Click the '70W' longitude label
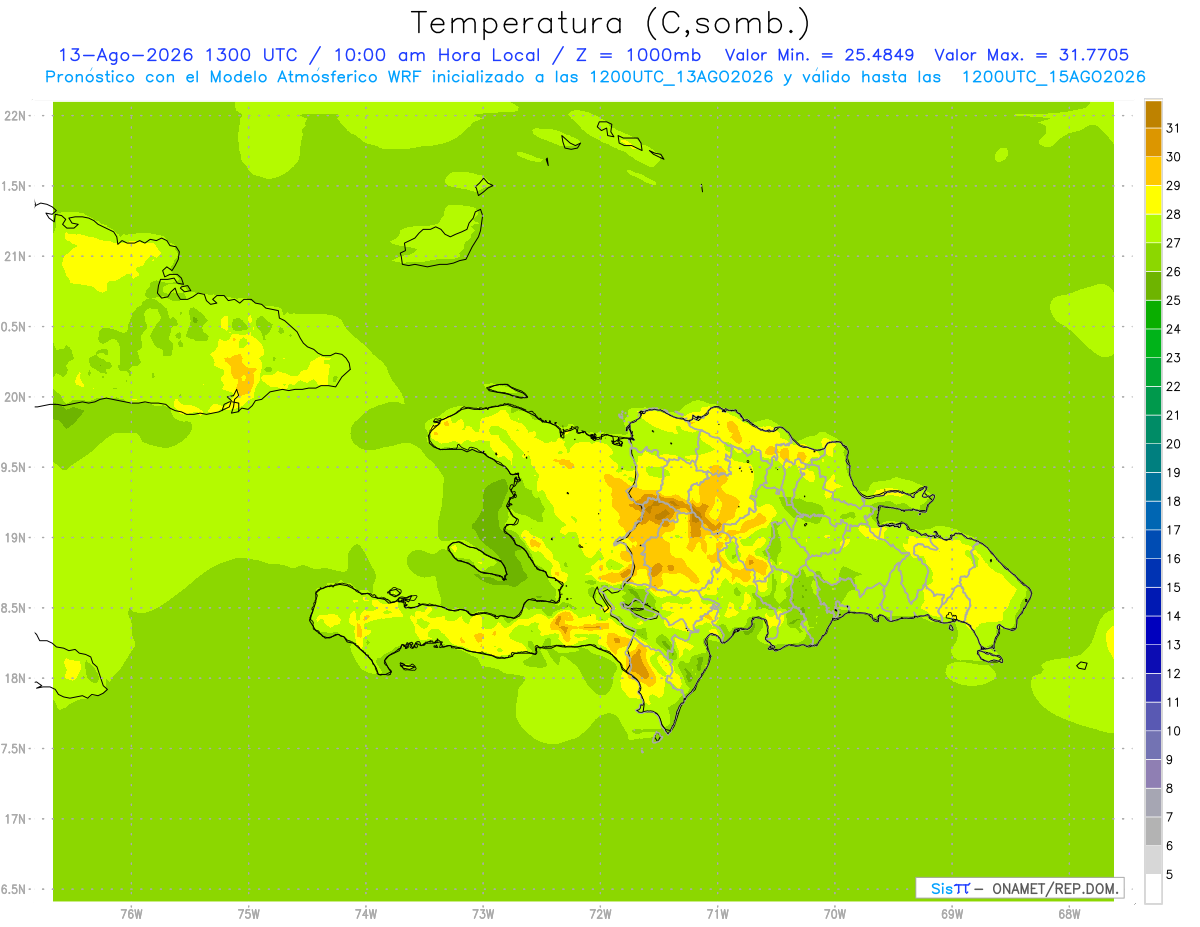The image size is (1200, 927). pyautogui.click(x=835, y=913)
